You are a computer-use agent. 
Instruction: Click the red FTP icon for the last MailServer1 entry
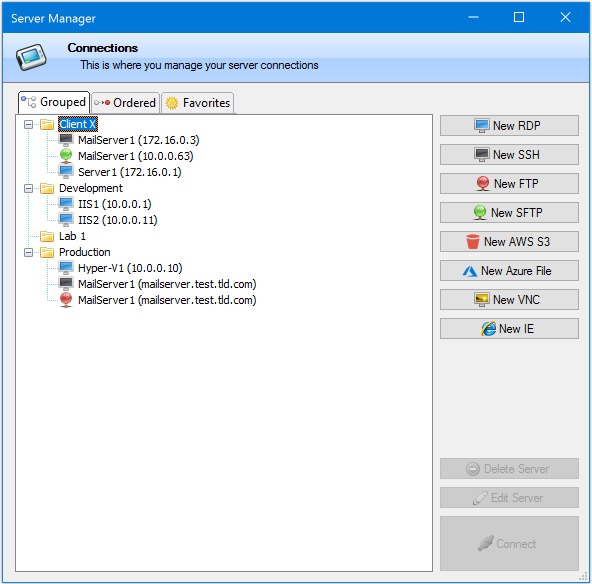[x=66, y=300]
